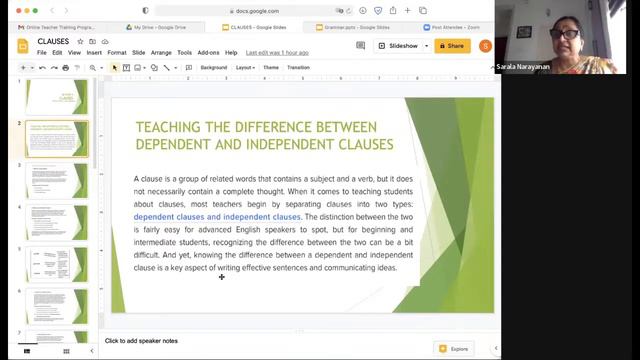Switch to the Post Attendee Zoom tab

click(451, 27)
